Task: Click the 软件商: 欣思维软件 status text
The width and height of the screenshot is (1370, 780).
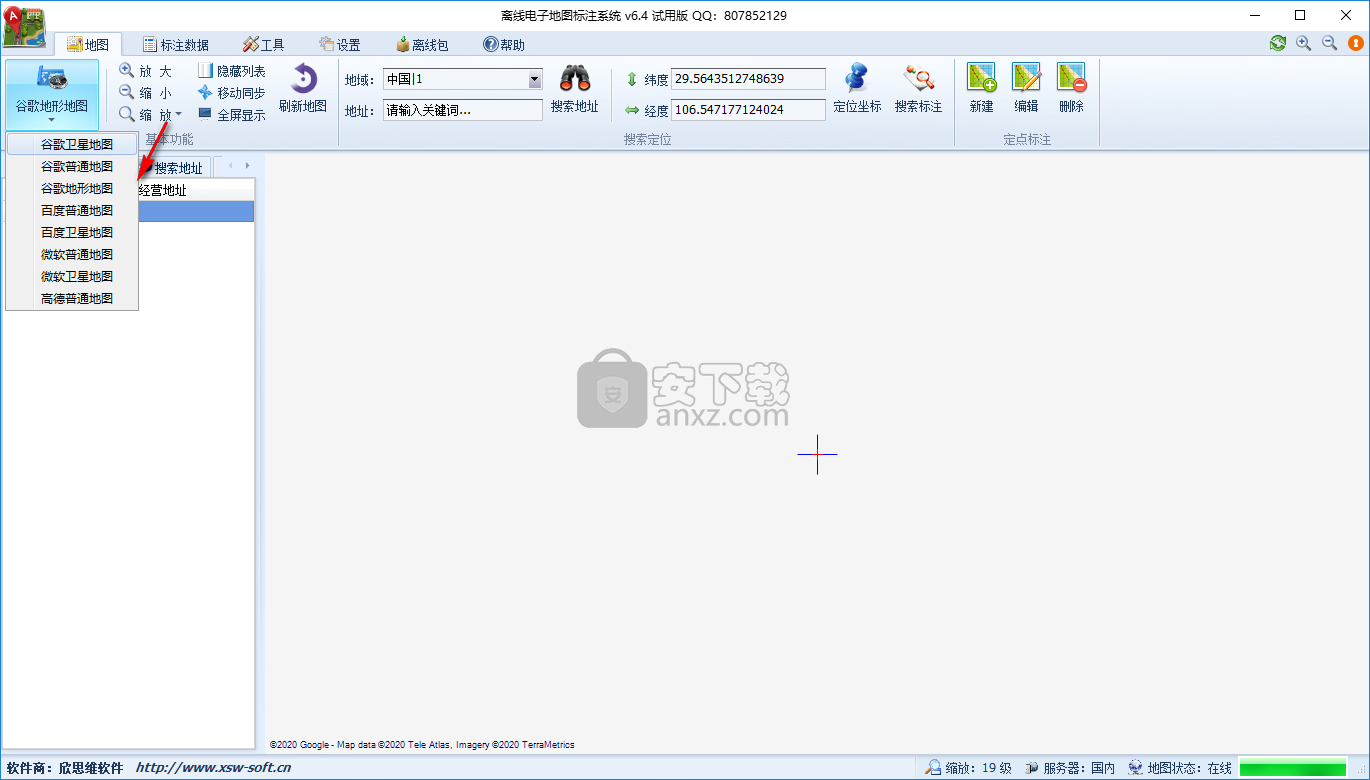Action: [x=65, y=768]
